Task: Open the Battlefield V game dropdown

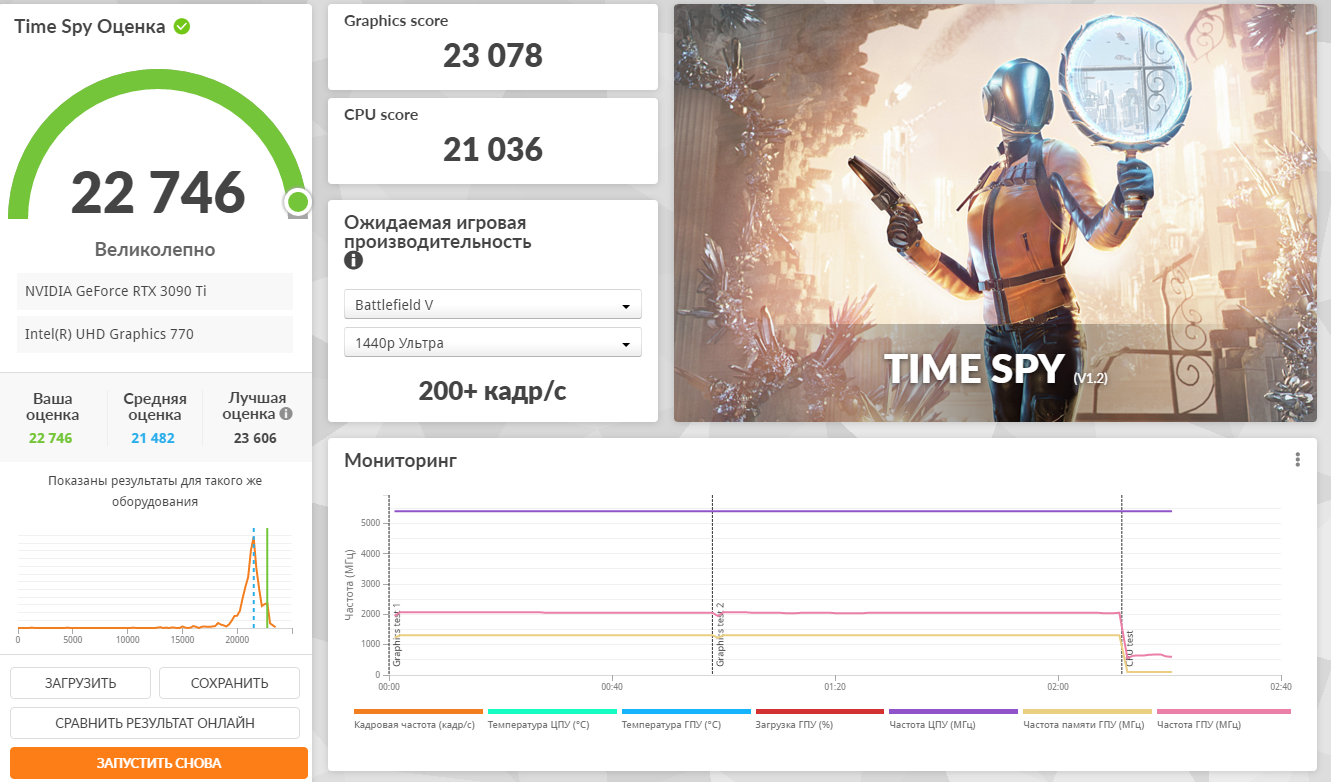Action: pos(493,305)
